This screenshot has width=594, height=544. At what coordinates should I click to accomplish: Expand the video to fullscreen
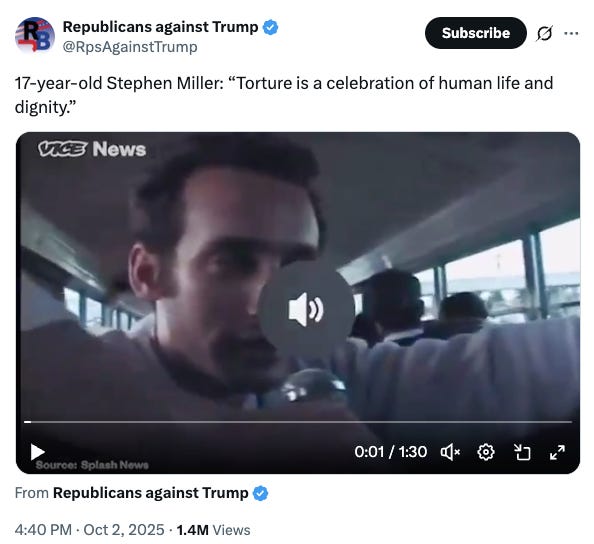pos(557,452)
